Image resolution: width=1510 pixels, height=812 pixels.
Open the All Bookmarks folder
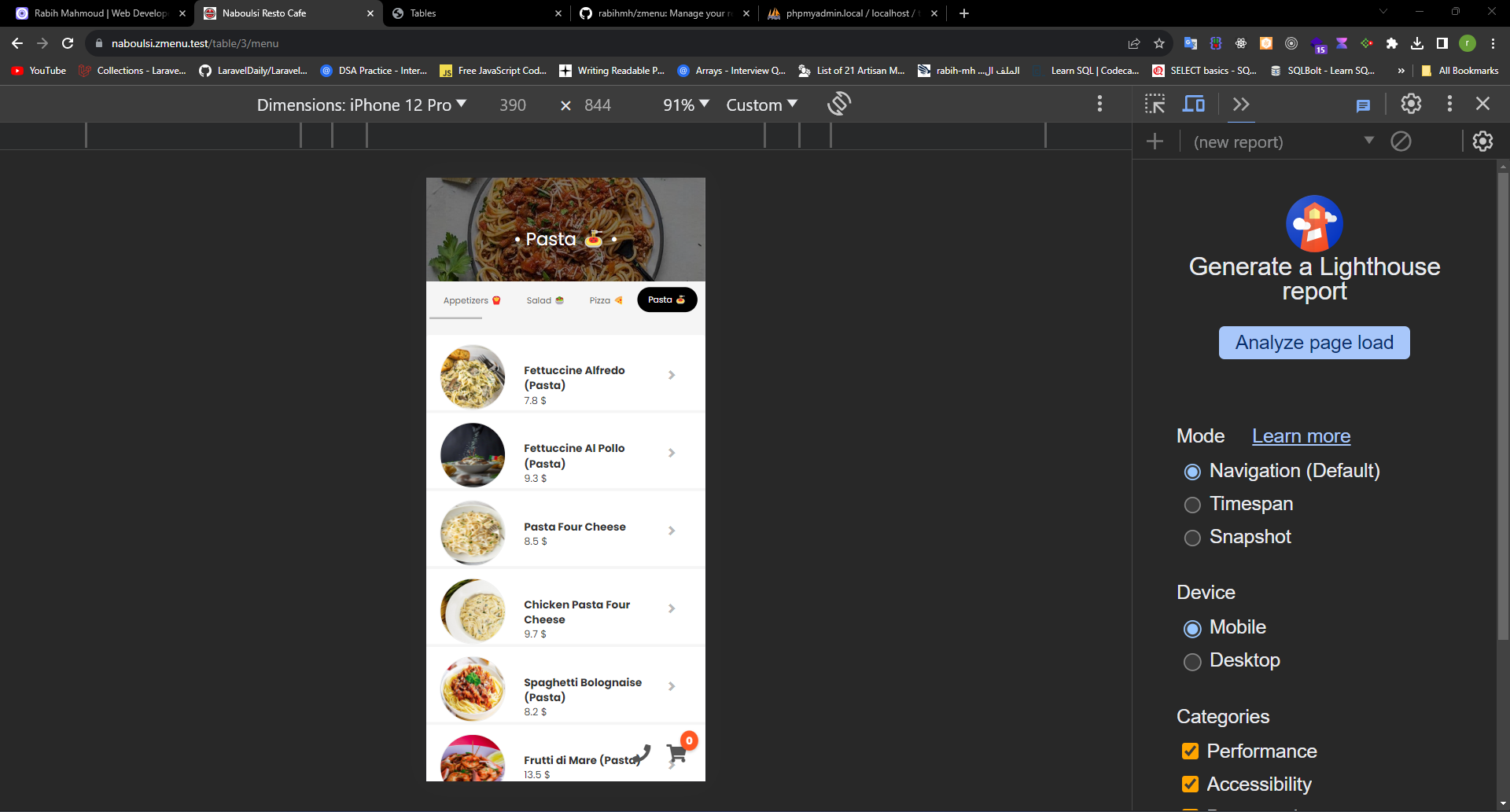point(1460,71)
